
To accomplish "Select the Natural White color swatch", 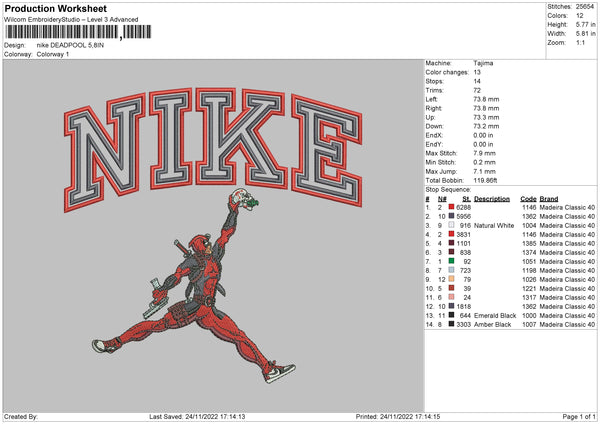I will tap(452, 225).
